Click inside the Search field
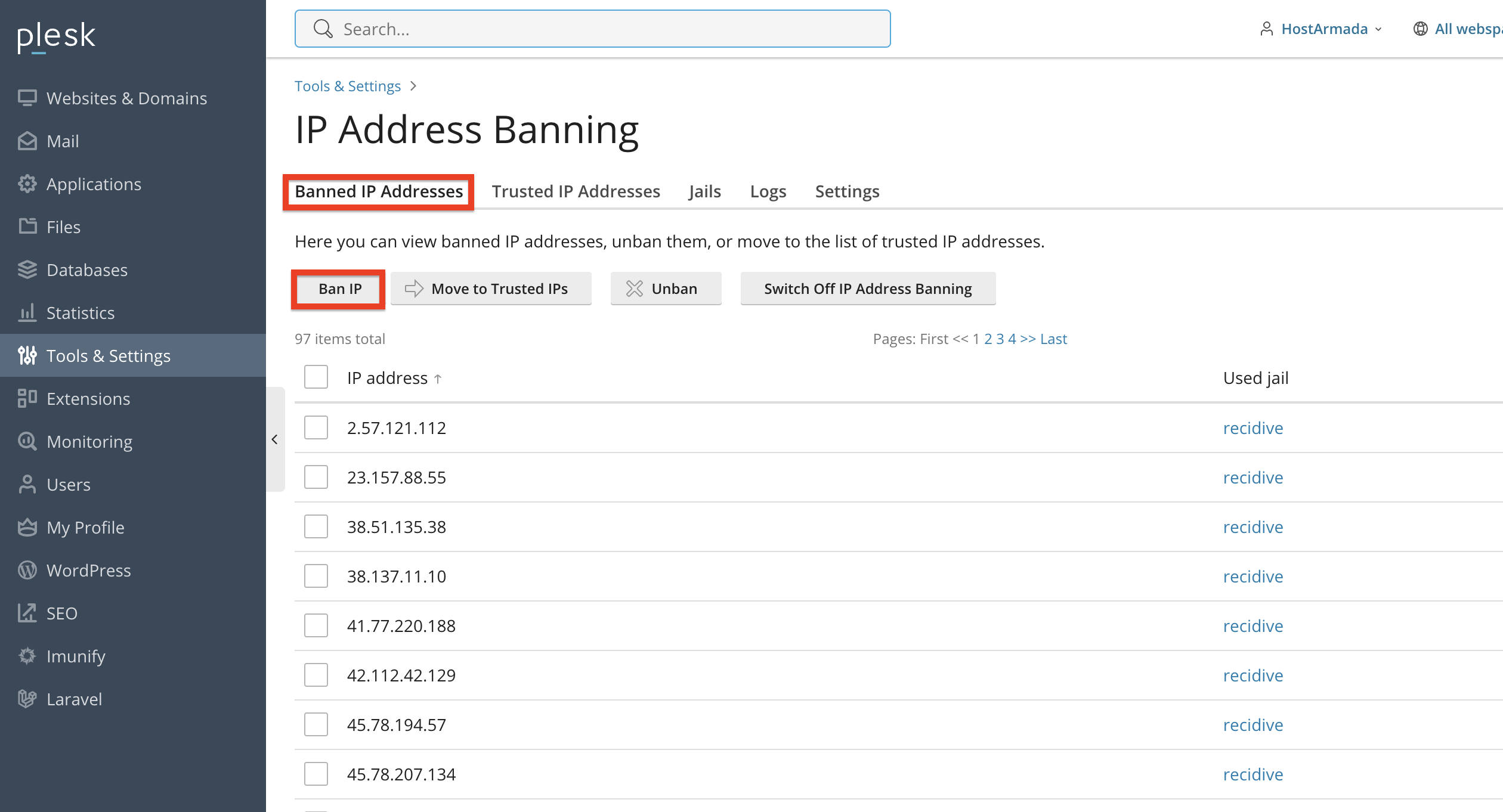Screen dimensions: 1503x812 click(592, 29)
